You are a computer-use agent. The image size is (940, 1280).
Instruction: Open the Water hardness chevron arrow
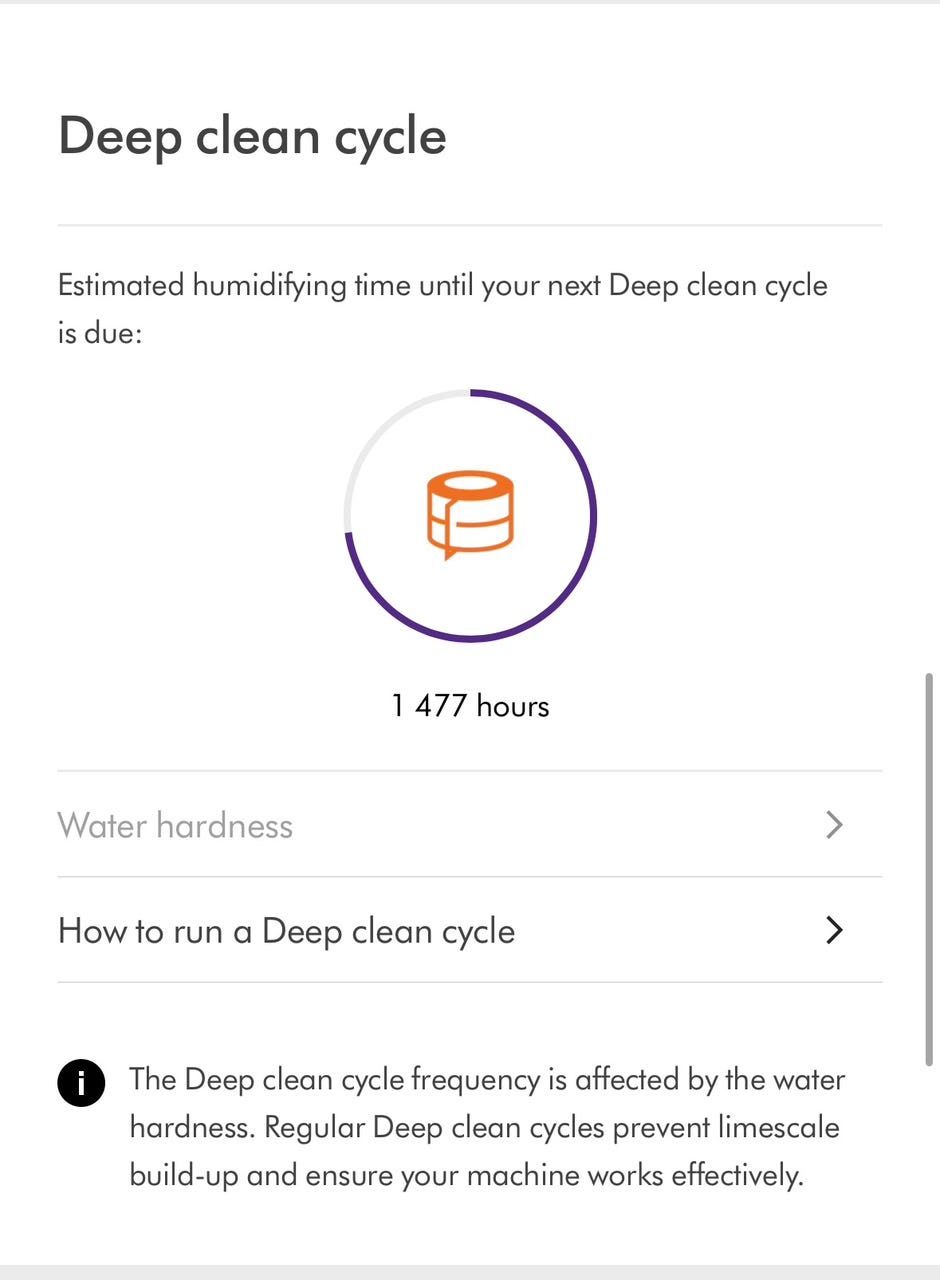(834, 825)
